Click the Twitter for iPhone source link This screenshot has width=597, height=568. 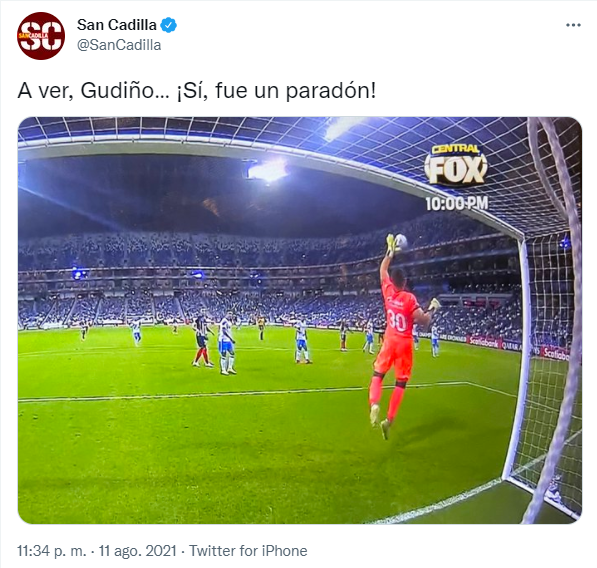click(x=248, y=550)
